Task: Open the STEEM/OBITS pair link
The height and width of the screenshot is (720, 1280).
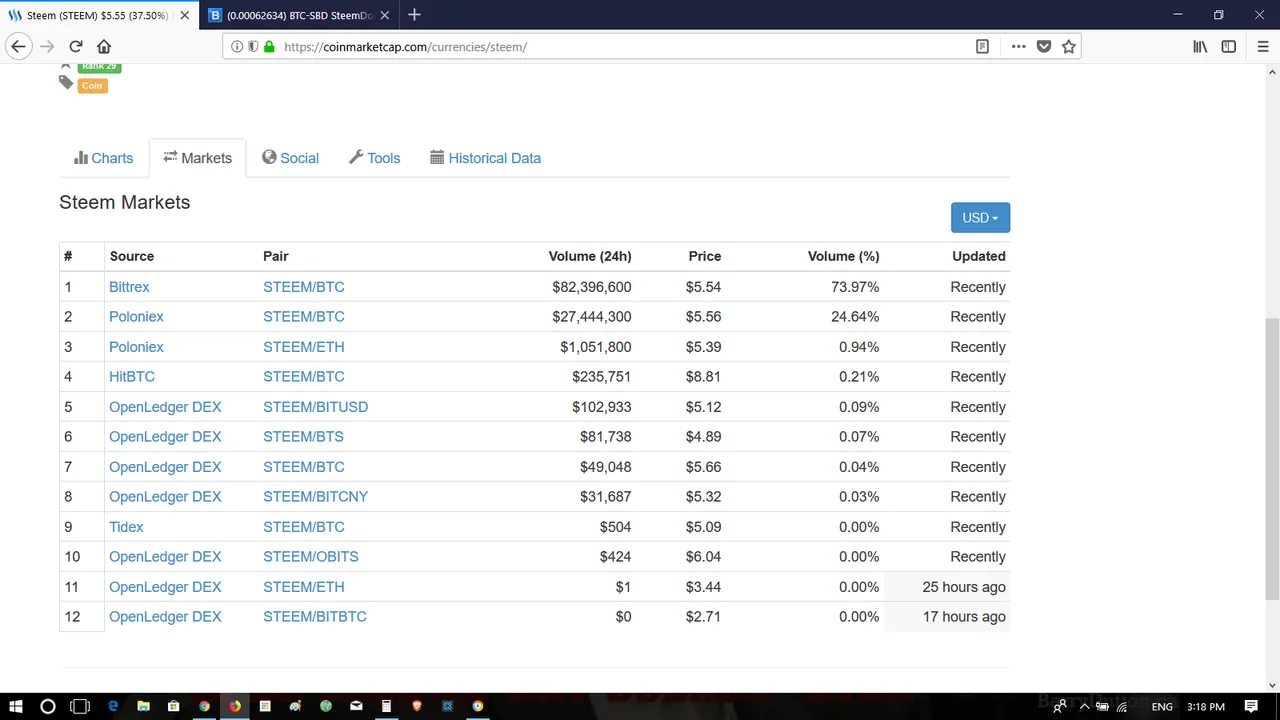Action: pos(310,557)
